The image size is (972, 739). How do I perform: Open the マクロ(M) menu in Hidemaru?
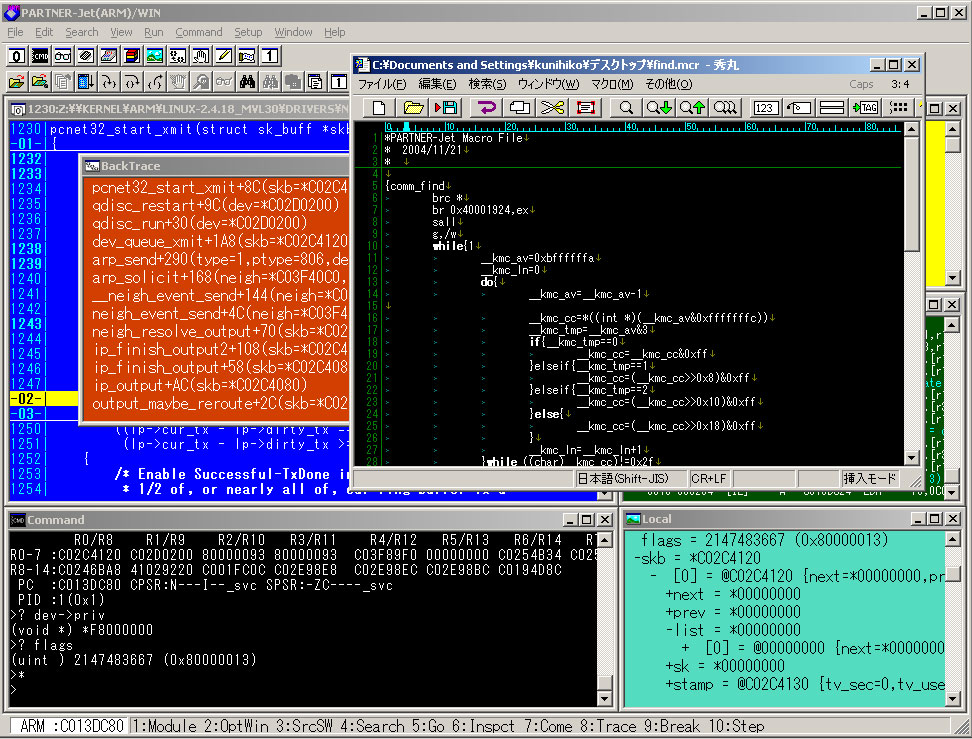[612, 84]
